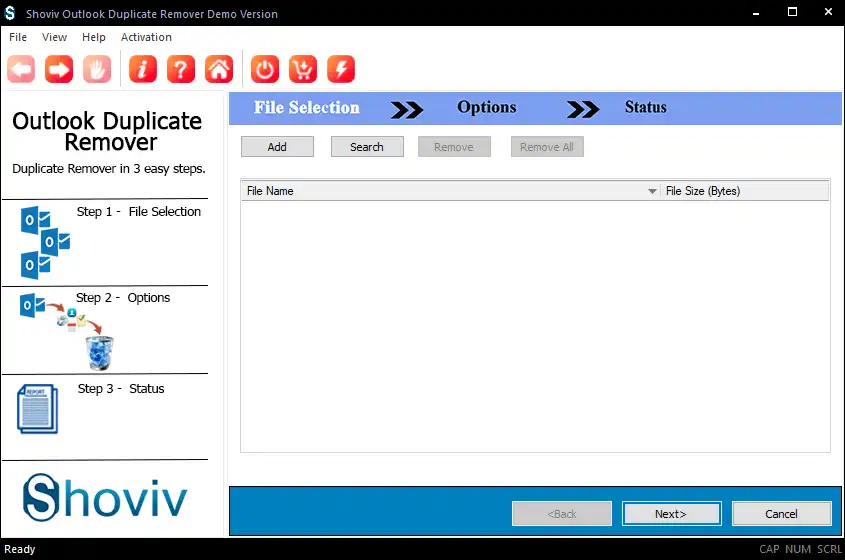
Task: Maximize the Shoviv window
Action: click(x=792, y=12)
